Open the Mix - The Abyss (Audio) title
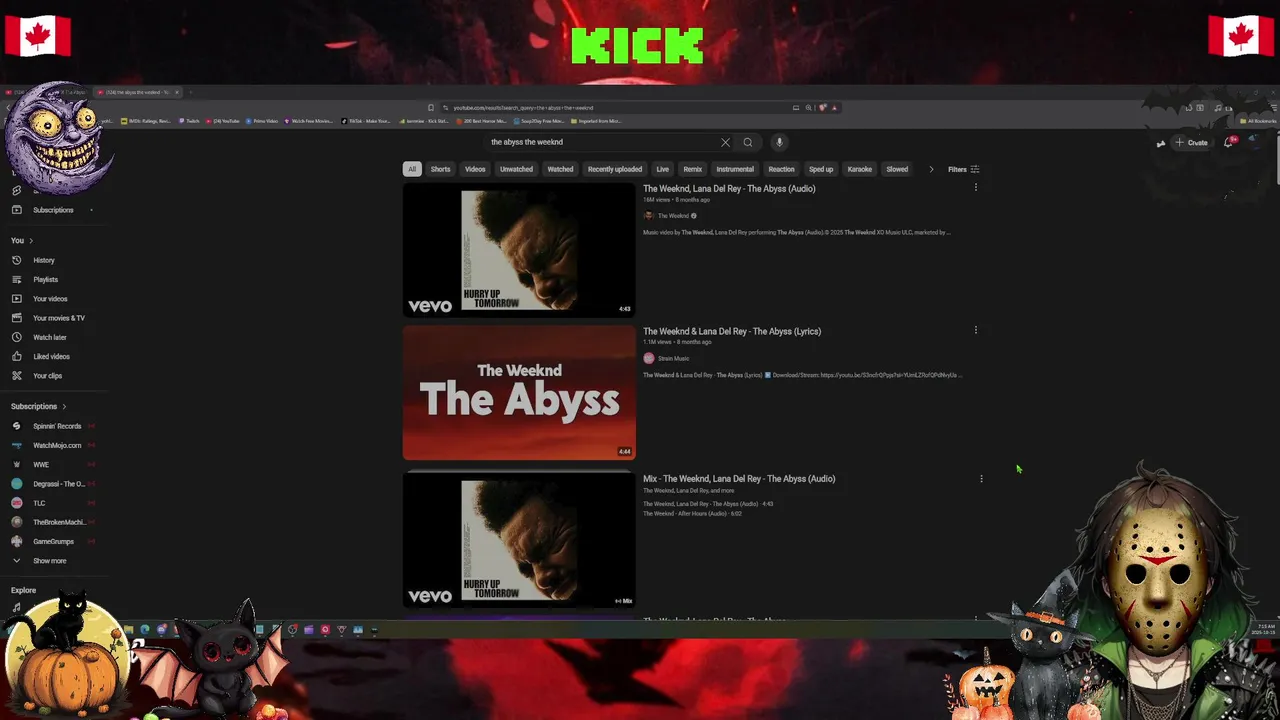Image resolution: width=1280 pixels, height=720 pixels. pyautogui.click(x=739, y=479)
